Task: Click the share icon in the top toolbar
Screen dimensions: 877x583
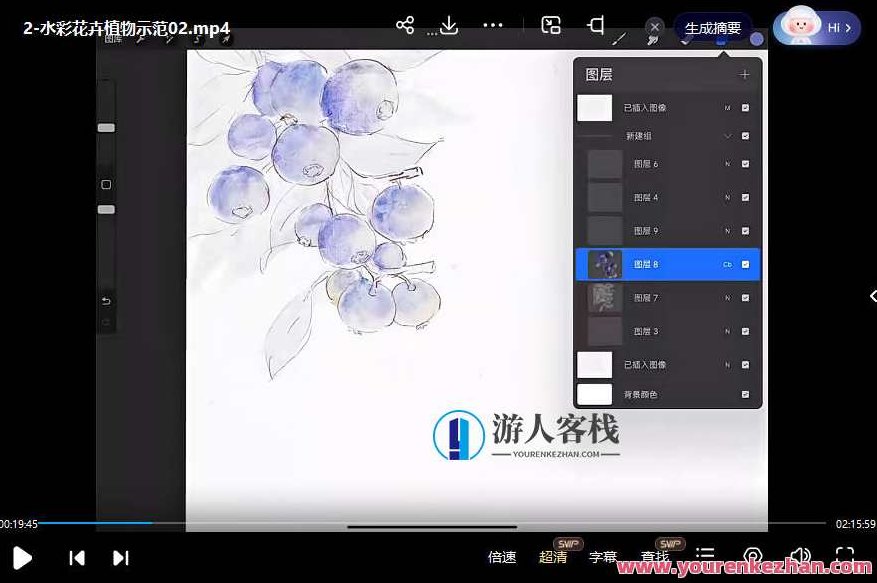Action: [404, 25]
